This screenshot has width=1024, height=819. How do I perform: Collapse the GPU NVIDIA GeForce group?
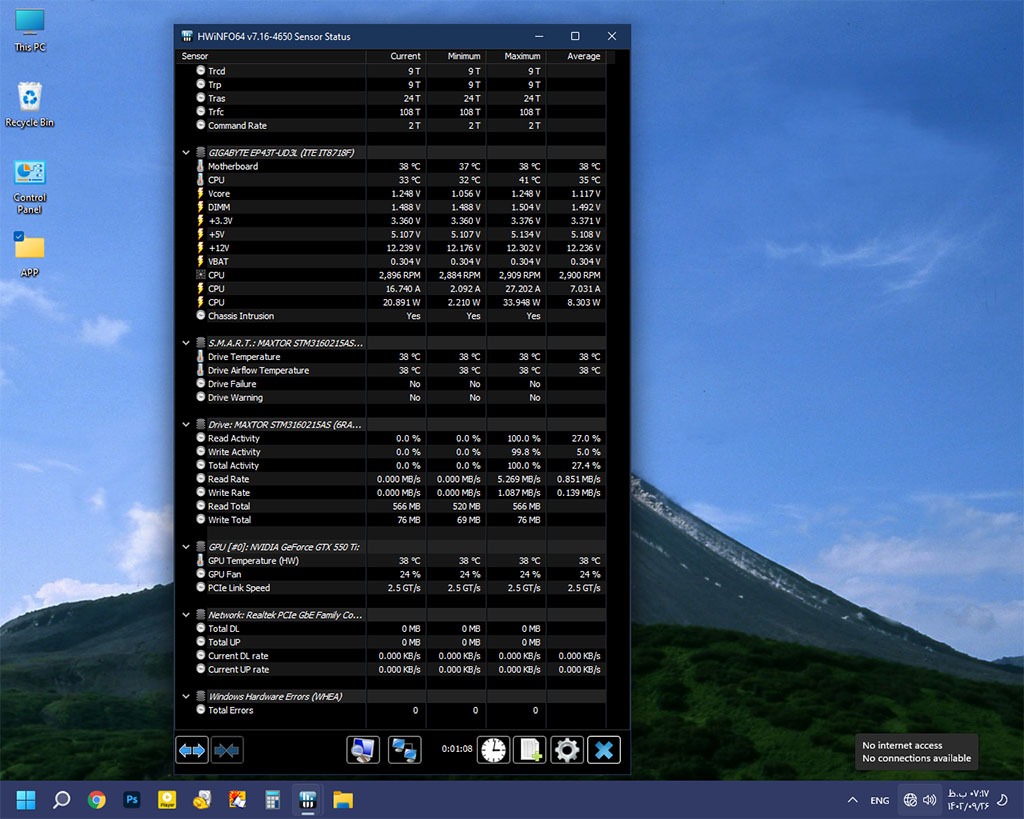[186, 547]
